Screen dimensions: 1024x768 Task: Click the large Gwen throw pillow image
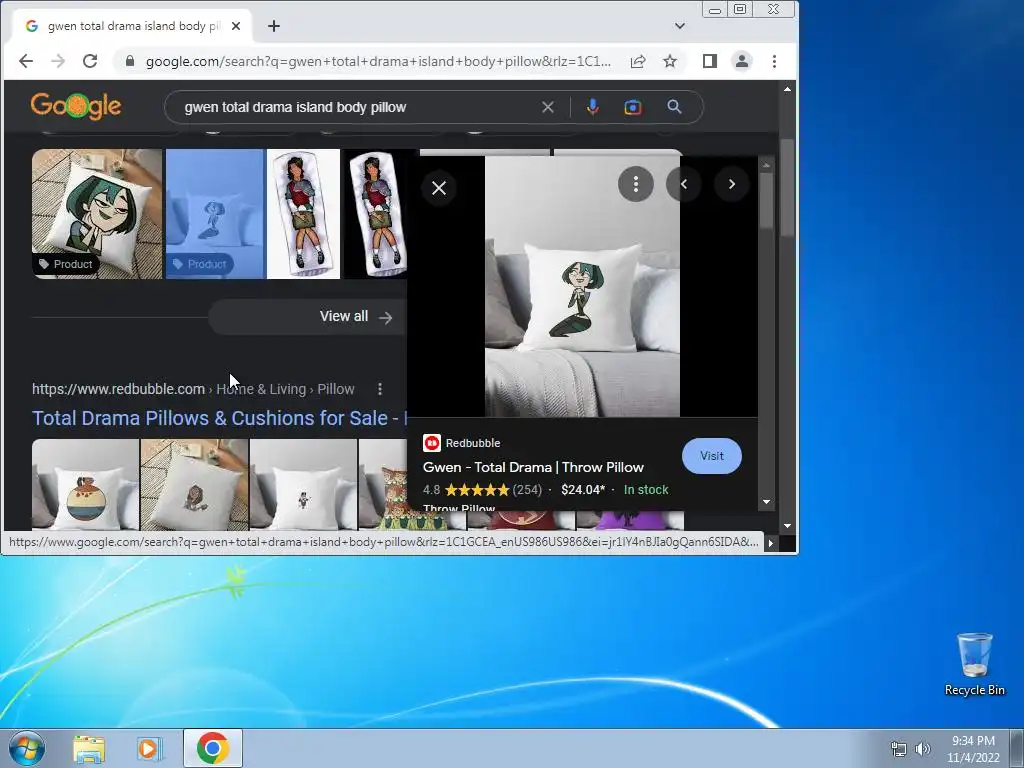[x=583, y=286]
